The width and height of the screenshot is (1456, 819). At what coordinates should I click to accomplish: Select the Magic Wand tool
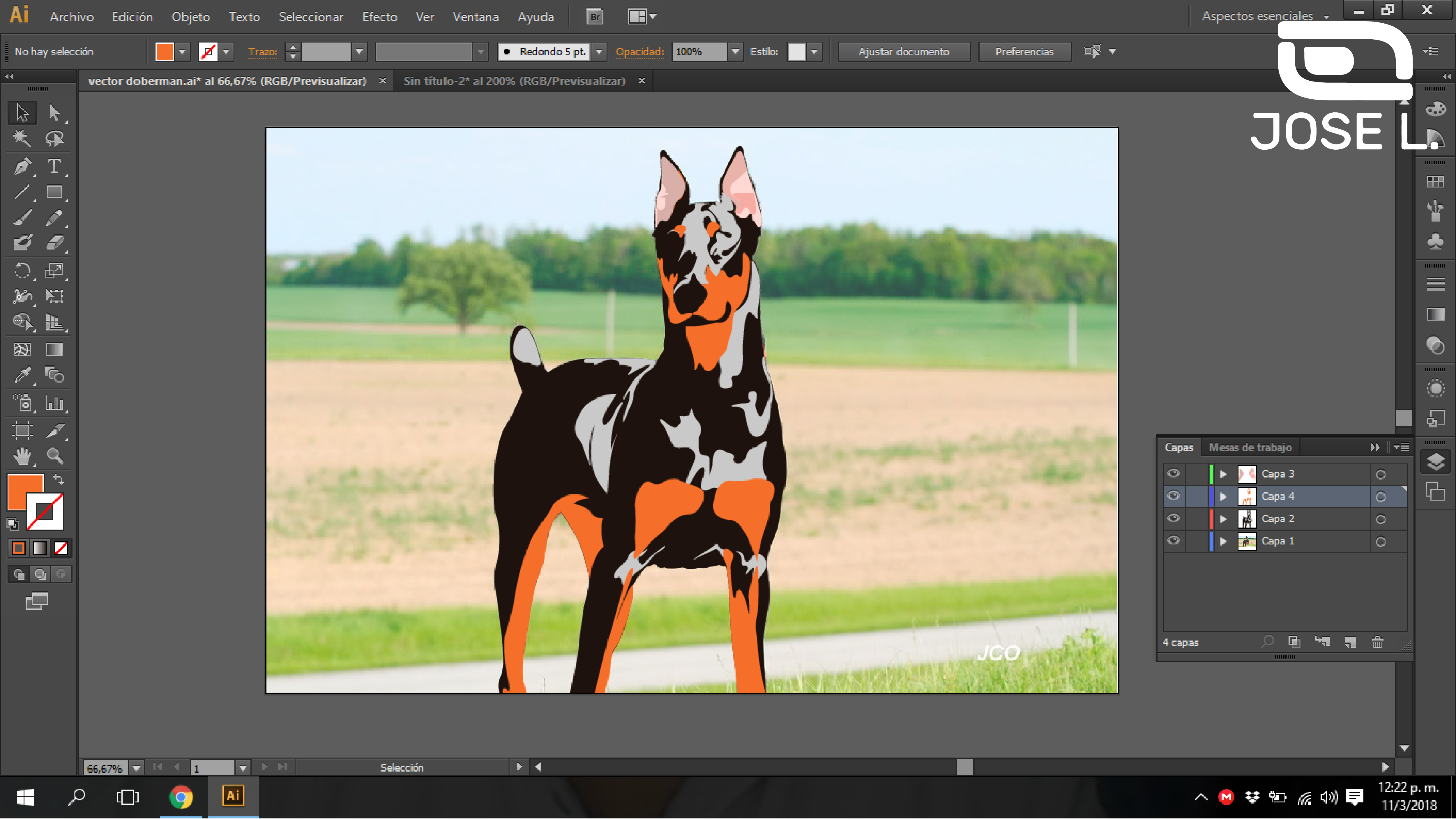22,139
